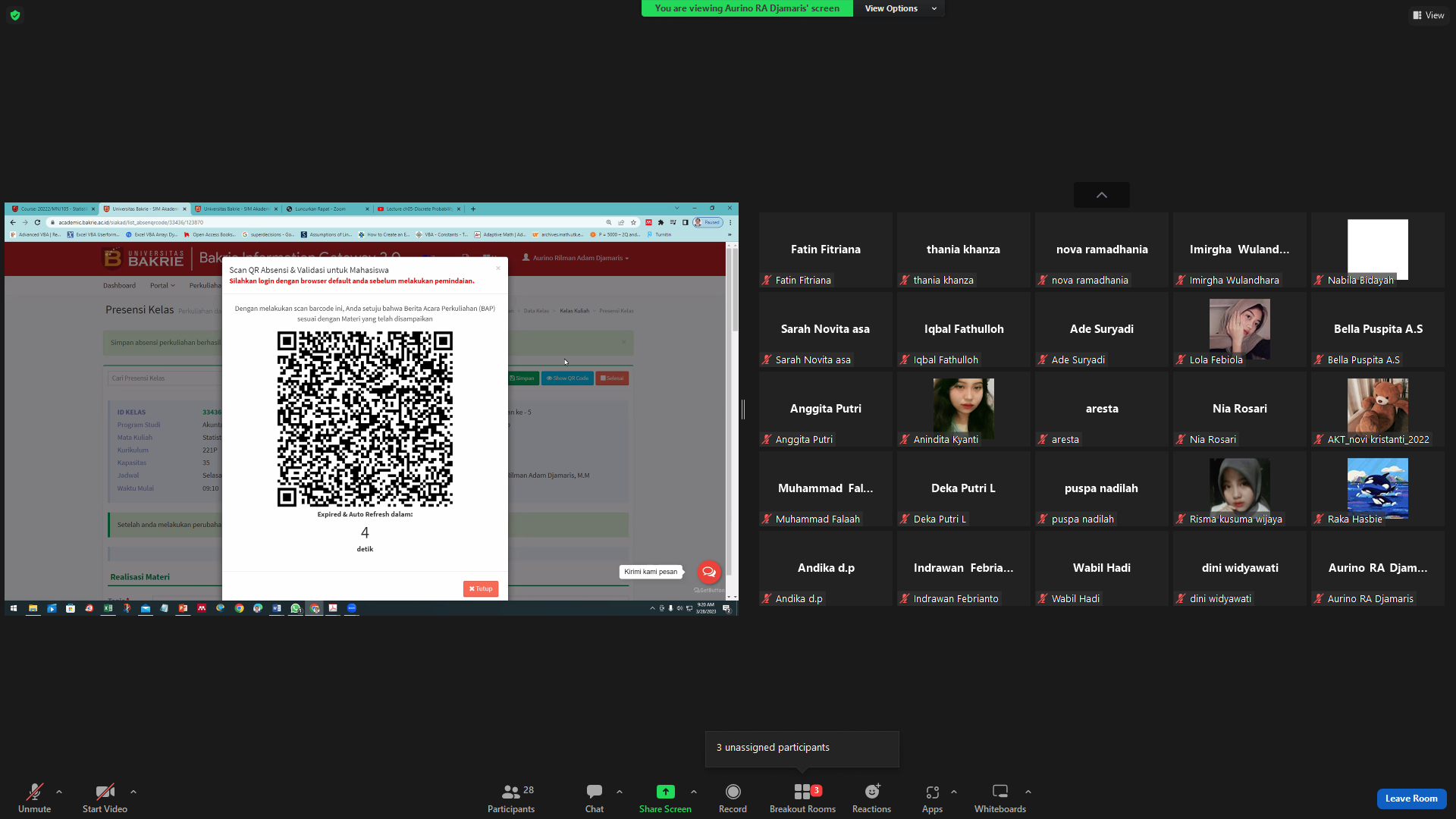The image size is (1456, 819).
Task: Click the shared-screen and gallery divider handle
Action: tap(743, 409)
